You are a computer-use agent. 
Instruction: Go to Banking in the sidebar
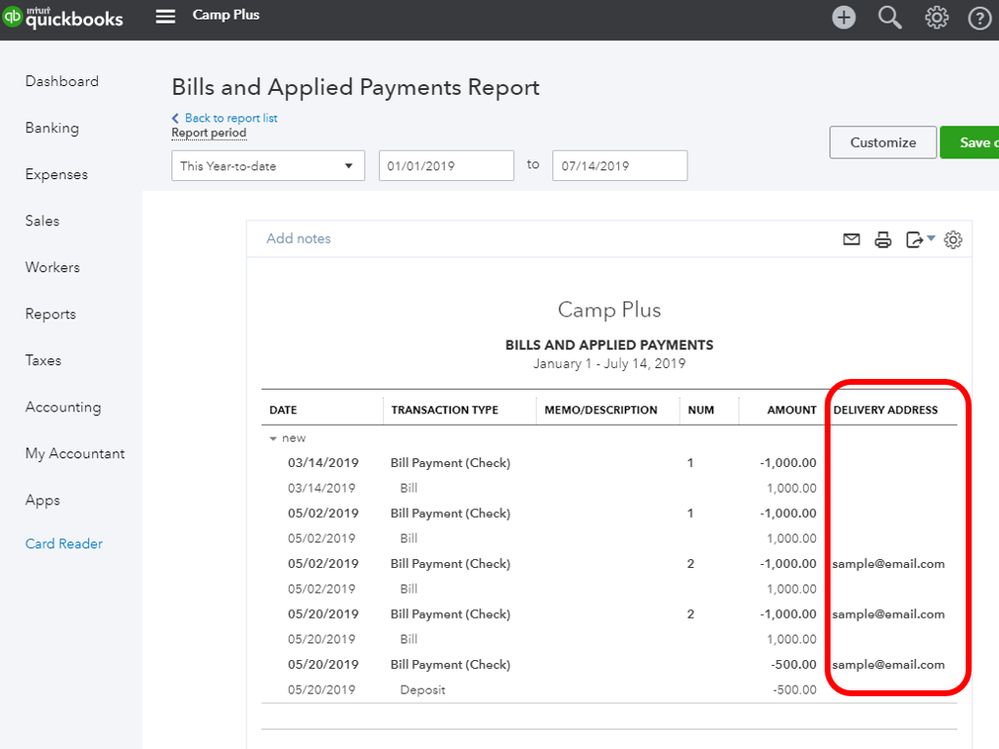(x=52, y=128)
